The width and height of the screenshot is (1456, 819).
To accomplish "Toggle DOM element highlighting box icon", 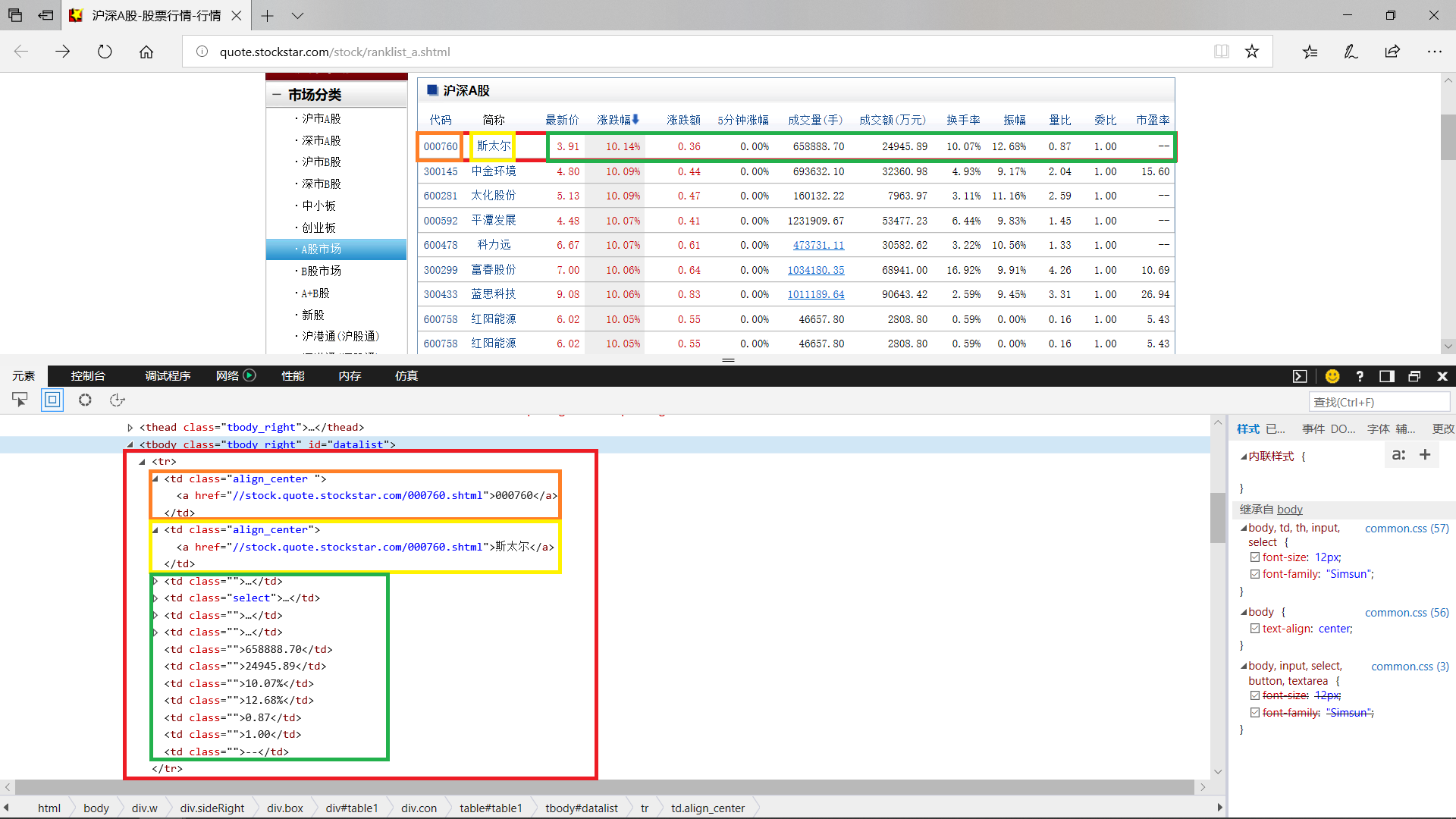I will coord(52,400).
